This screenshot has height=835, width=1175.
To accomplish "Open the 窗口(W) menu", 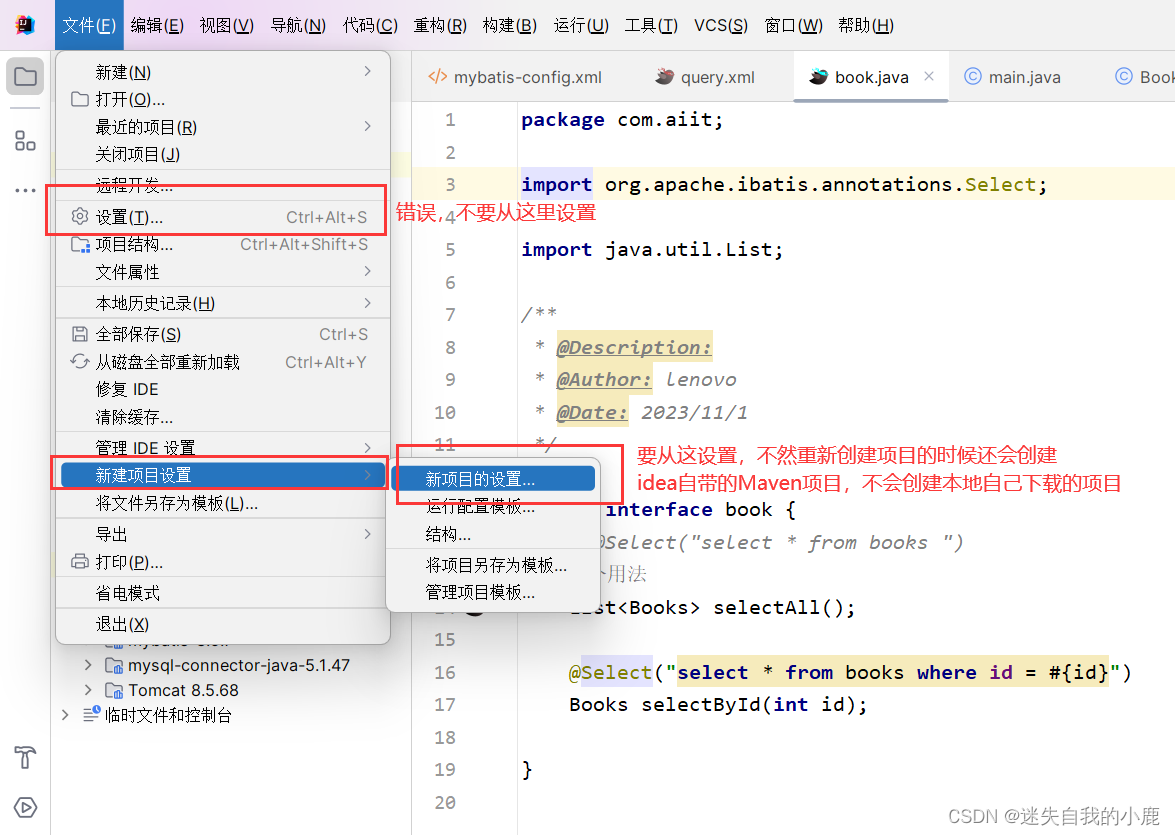I will [793, 25].
